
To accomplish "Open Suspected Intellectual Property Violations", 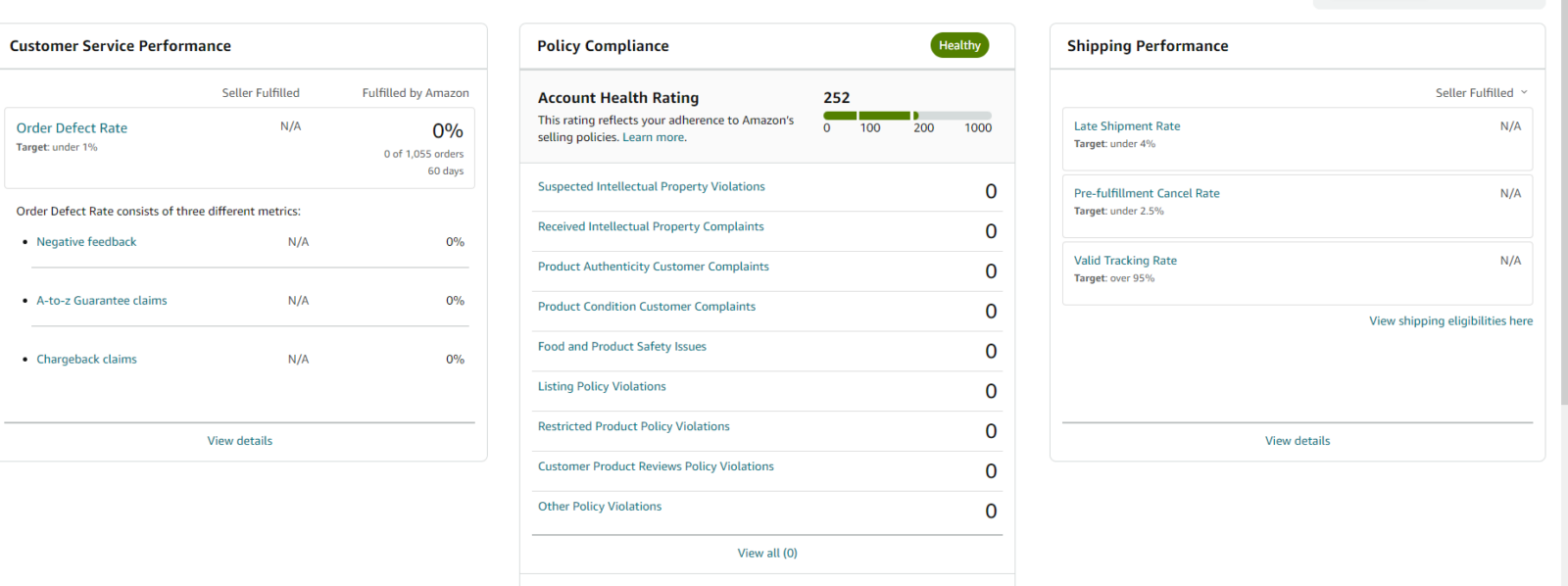I will [x=651, y=187].
